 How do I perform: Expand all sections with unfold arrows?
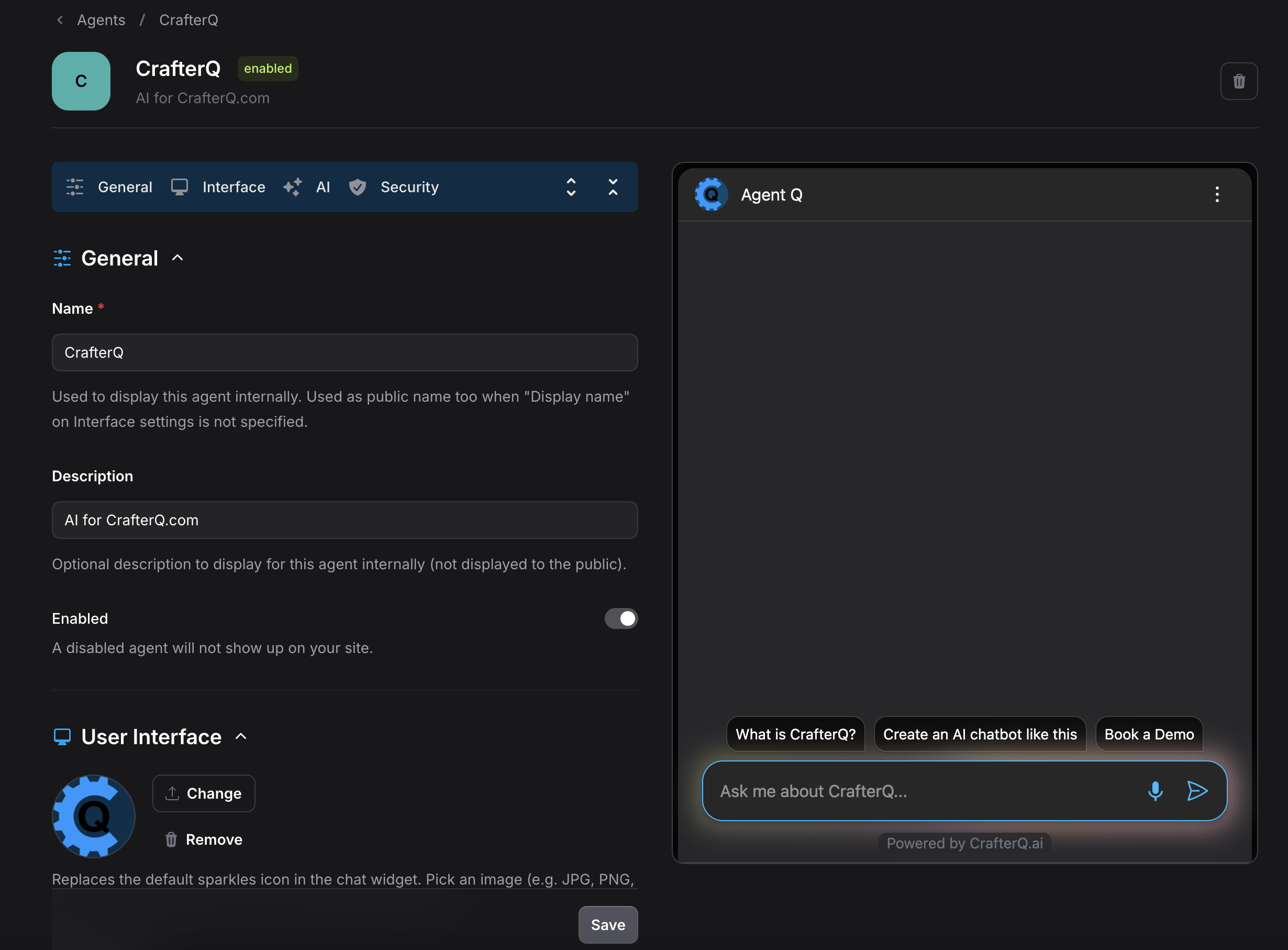coord(571,187)
